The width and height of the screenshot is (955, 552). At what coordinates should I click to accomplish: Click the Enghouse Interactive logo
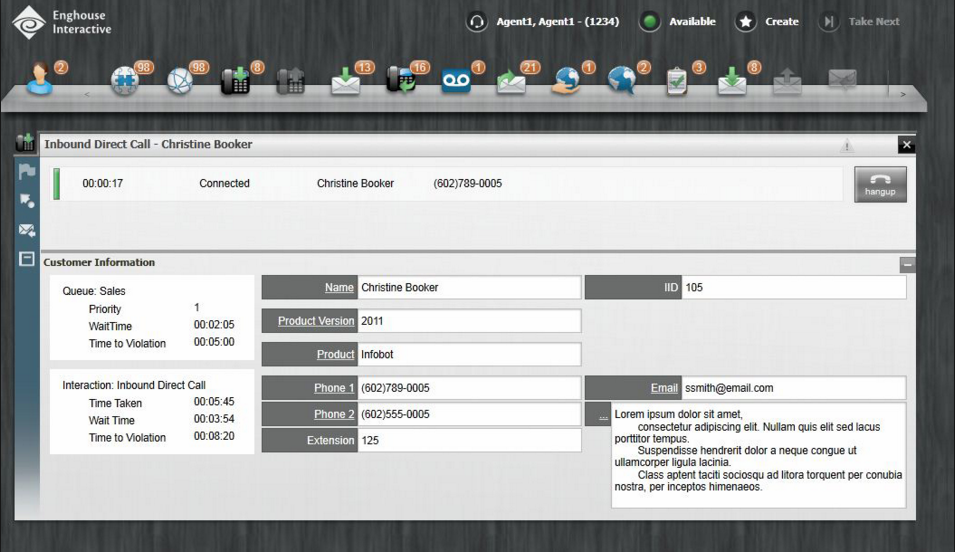(x=62, y=23)
